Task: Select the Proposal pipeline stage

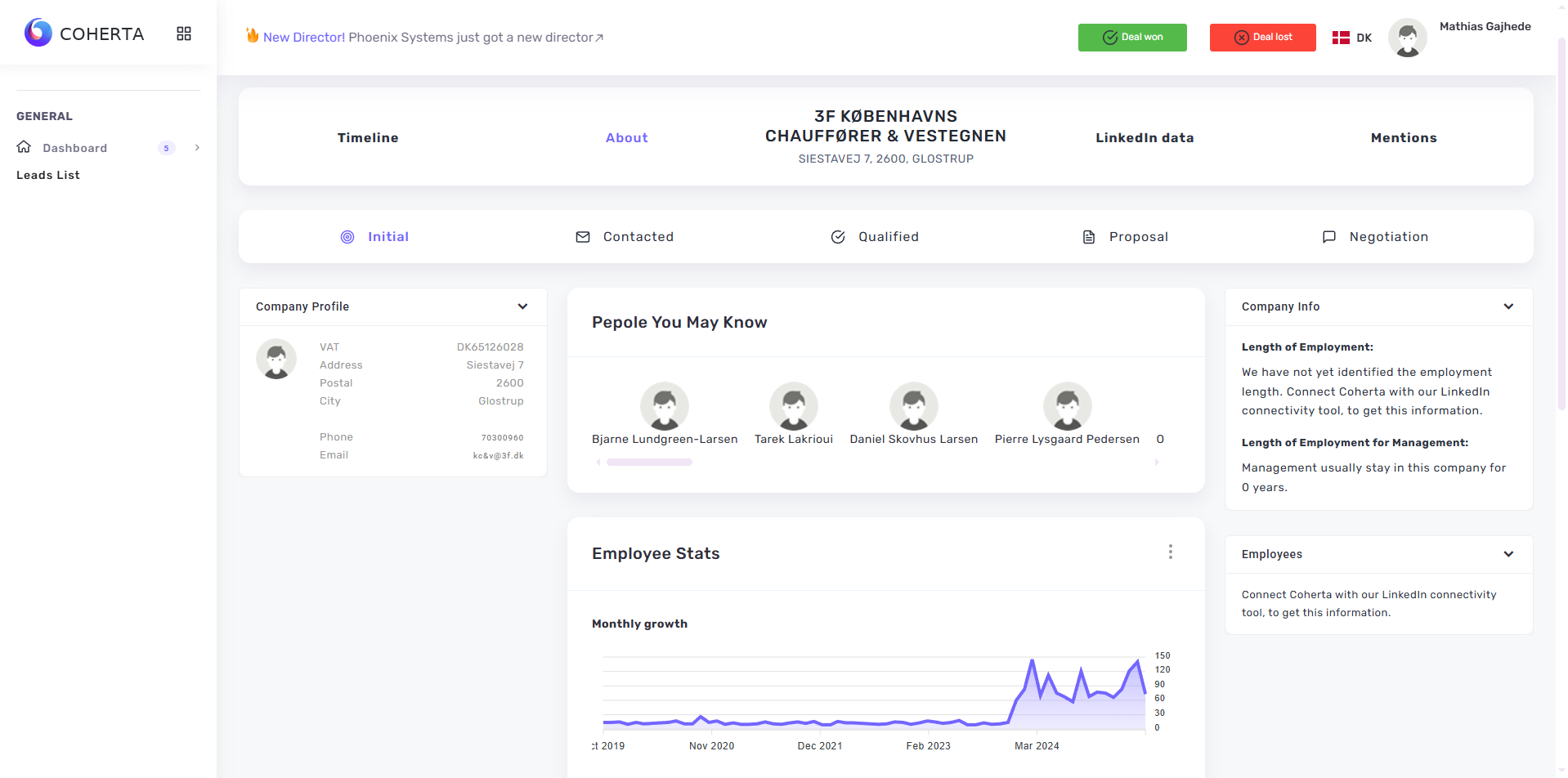Action: (x=1126, y=237)
